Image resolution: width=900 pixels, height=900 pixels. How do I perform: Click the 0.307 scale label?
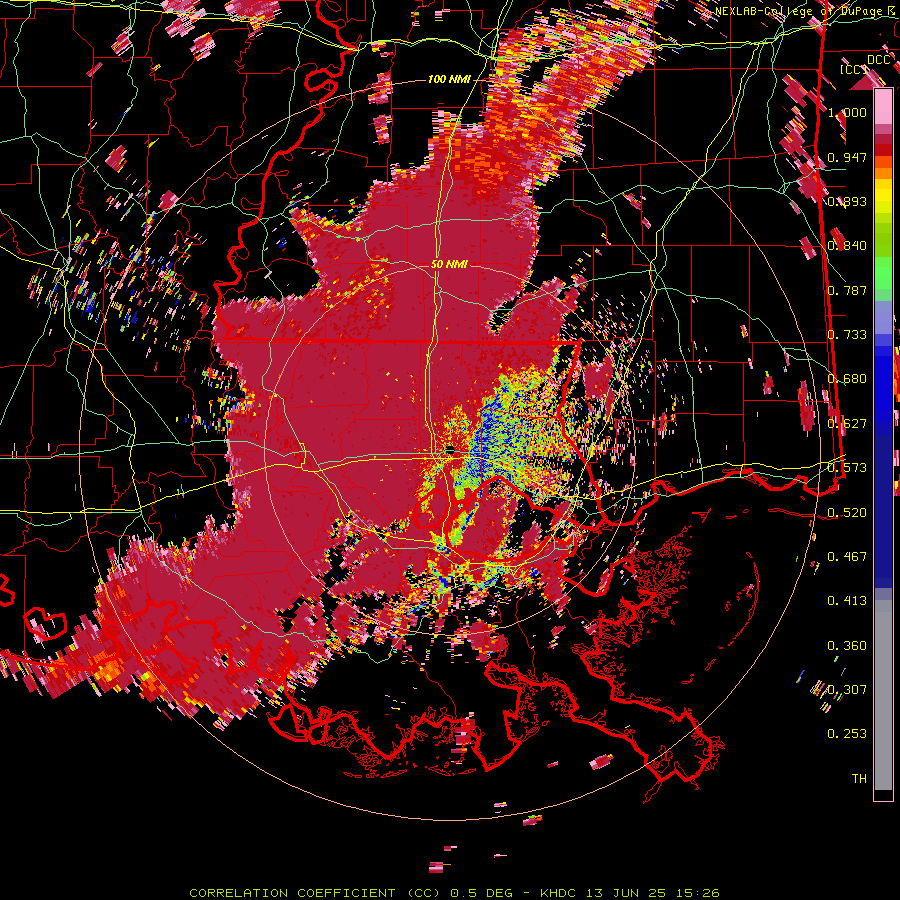847,690
